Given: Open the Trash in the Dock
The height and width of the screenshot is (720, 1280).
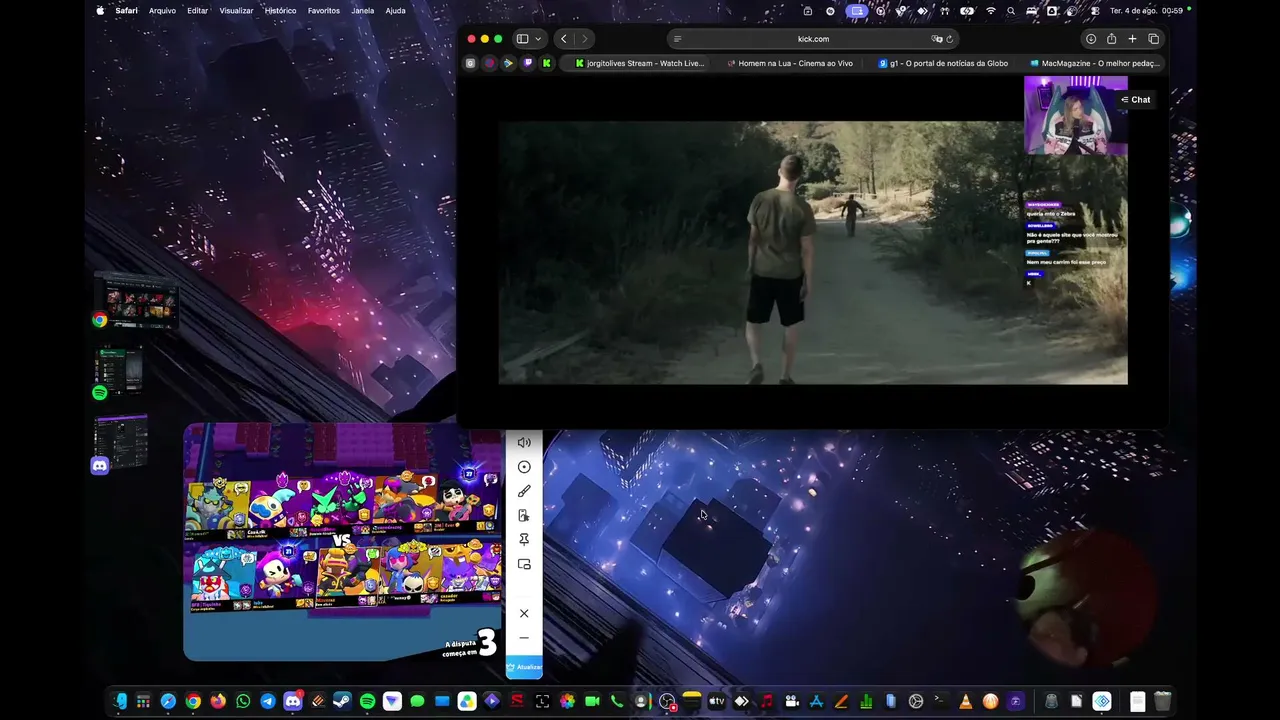Looking at the screenshot, I should [1162, 701].
